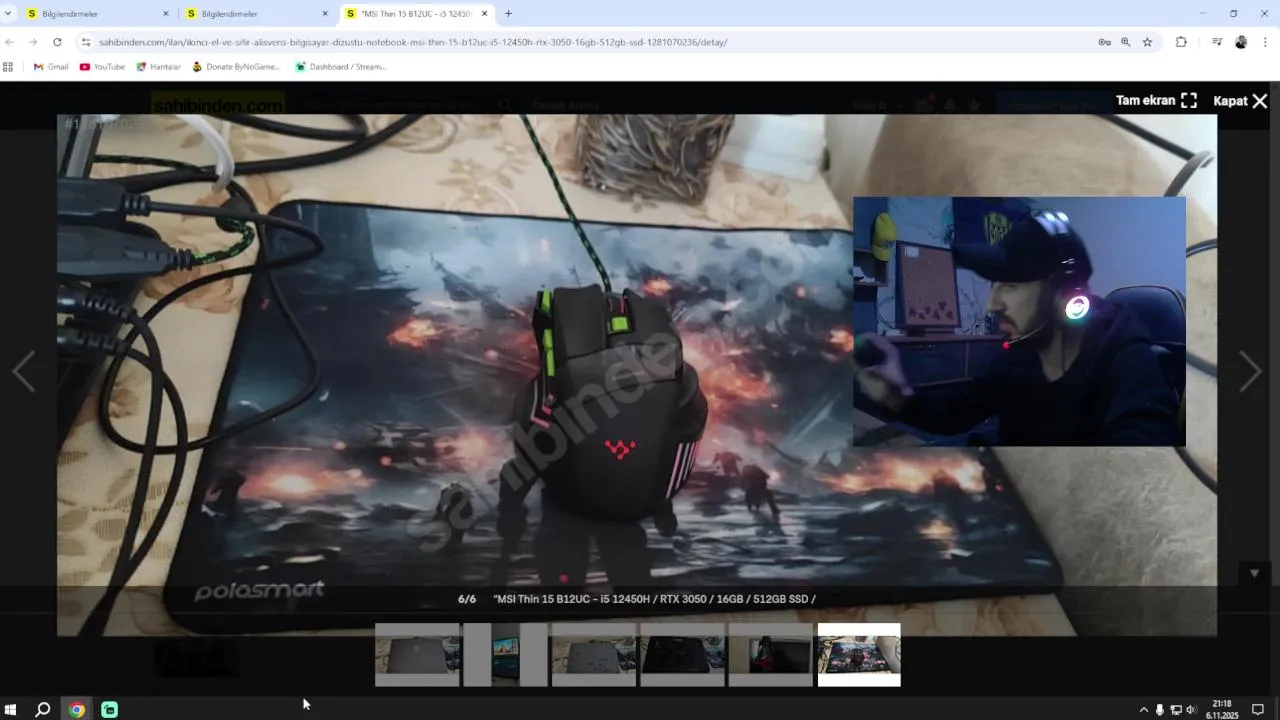Image resolution: width=1280 pixels, height=720 pixels.
Task: Open the fourth listing photo thumbnail
Action: coord(682,655)
